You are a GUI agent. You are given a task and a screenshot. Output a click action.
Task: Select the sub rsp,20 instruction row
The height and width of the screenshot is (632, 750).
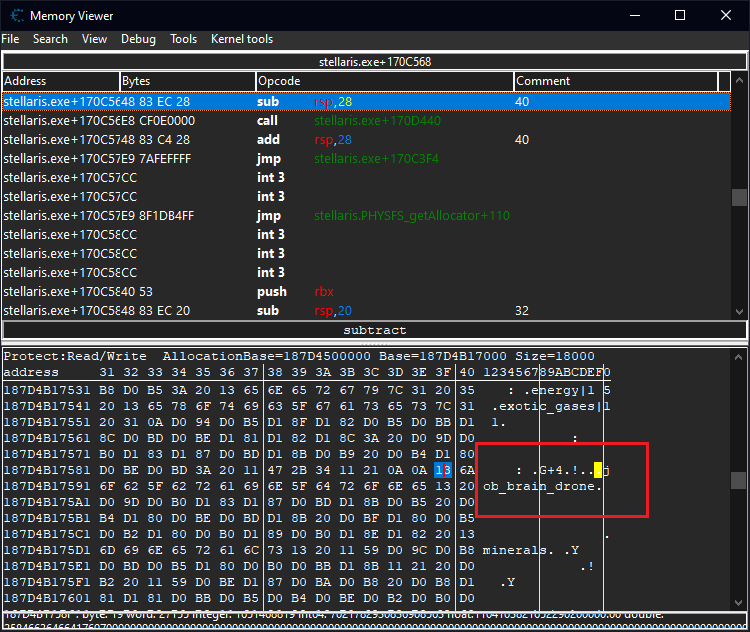(366, 310)
